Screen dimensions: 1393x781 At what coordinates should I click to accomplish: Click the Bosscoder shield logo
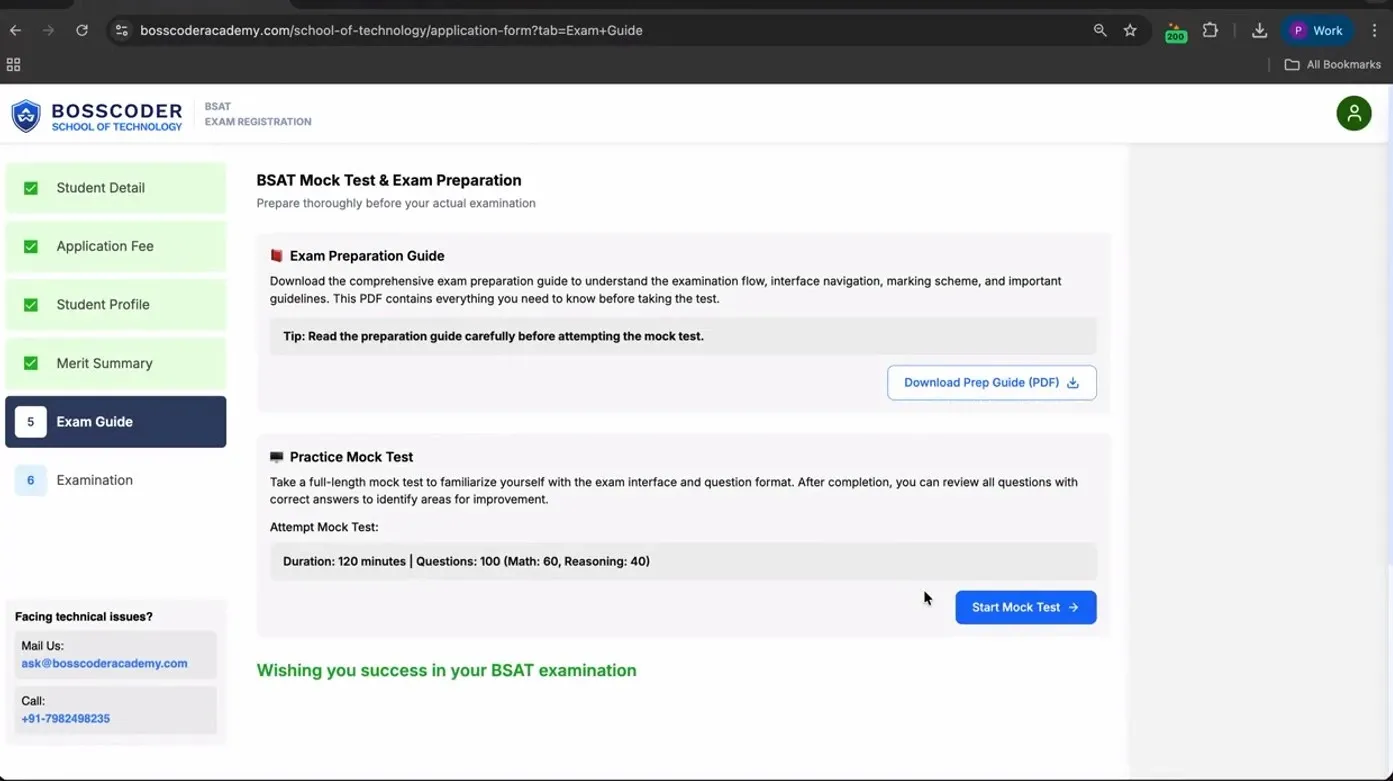26,115
